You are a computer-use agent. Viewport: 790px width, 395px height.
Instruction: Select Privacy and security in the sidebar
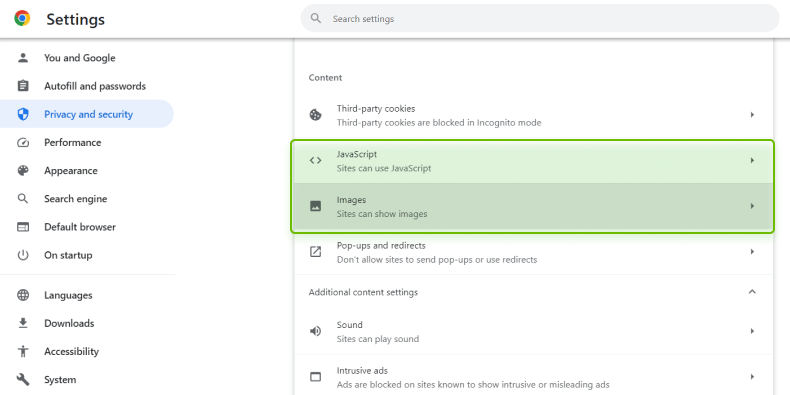pos(87,114)
